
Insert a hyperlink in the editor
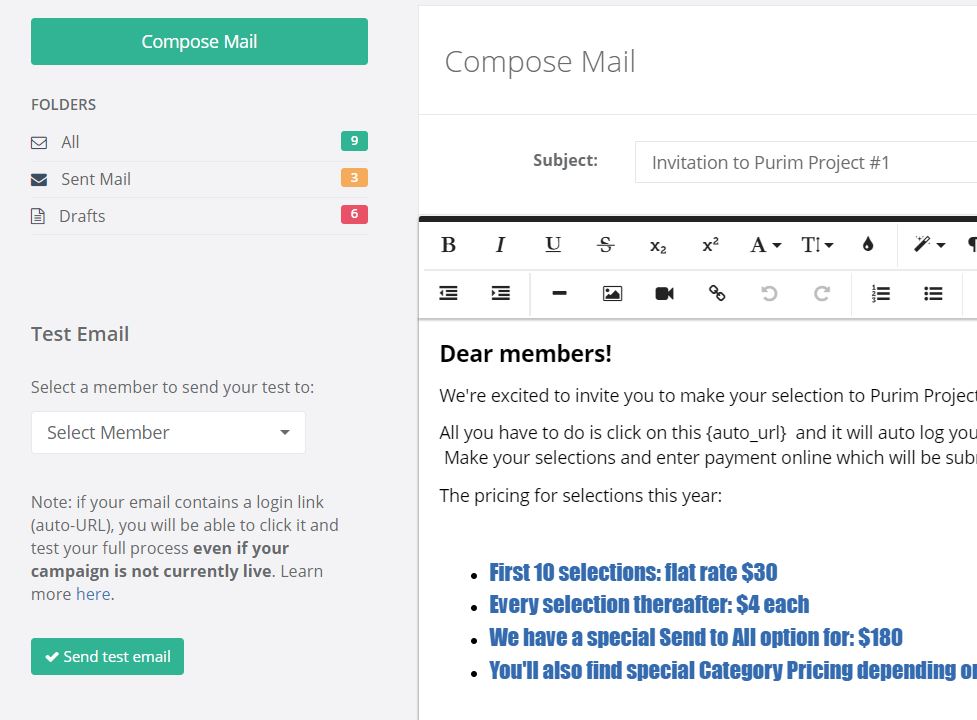[x=717, y=293]
